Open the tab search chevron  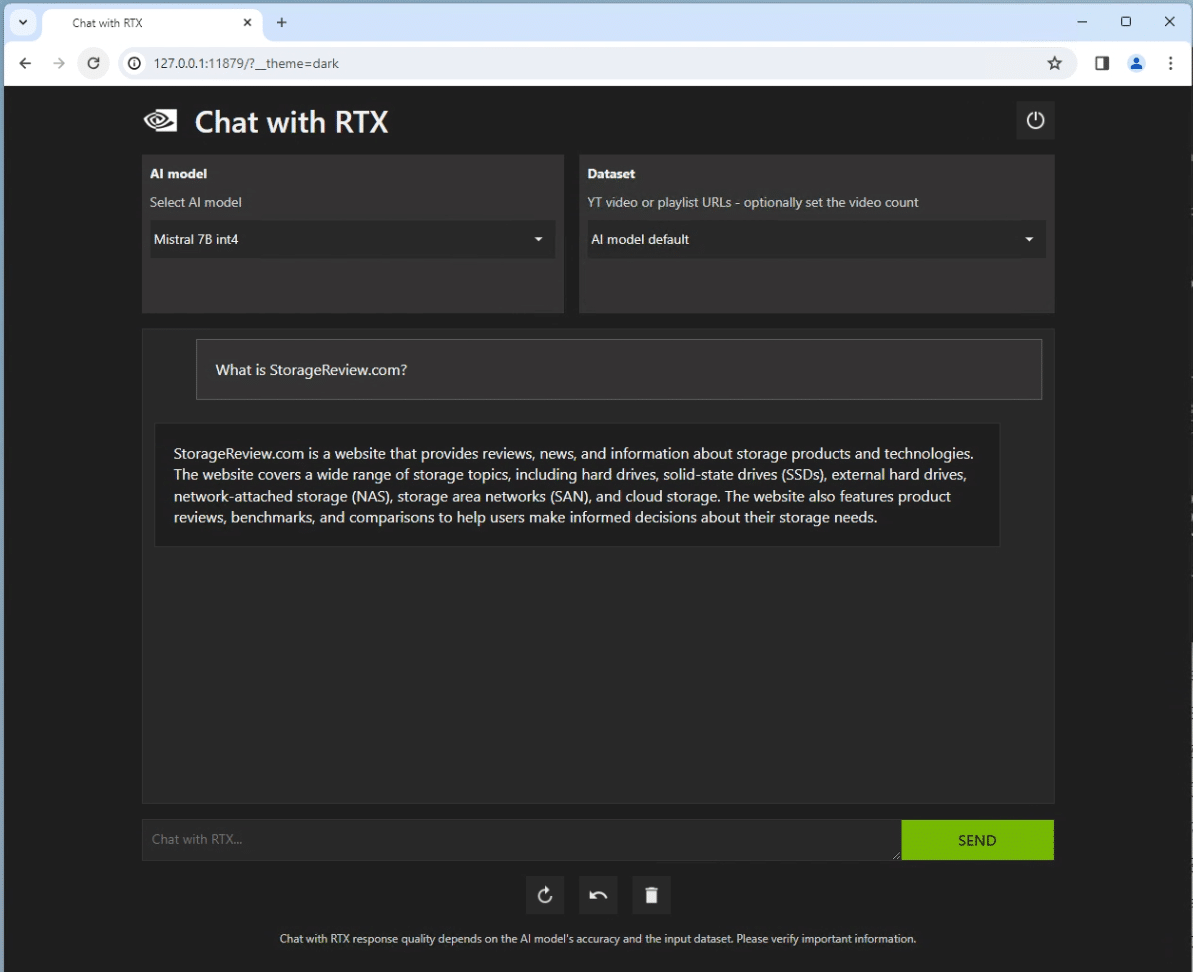tap(23, 22)
